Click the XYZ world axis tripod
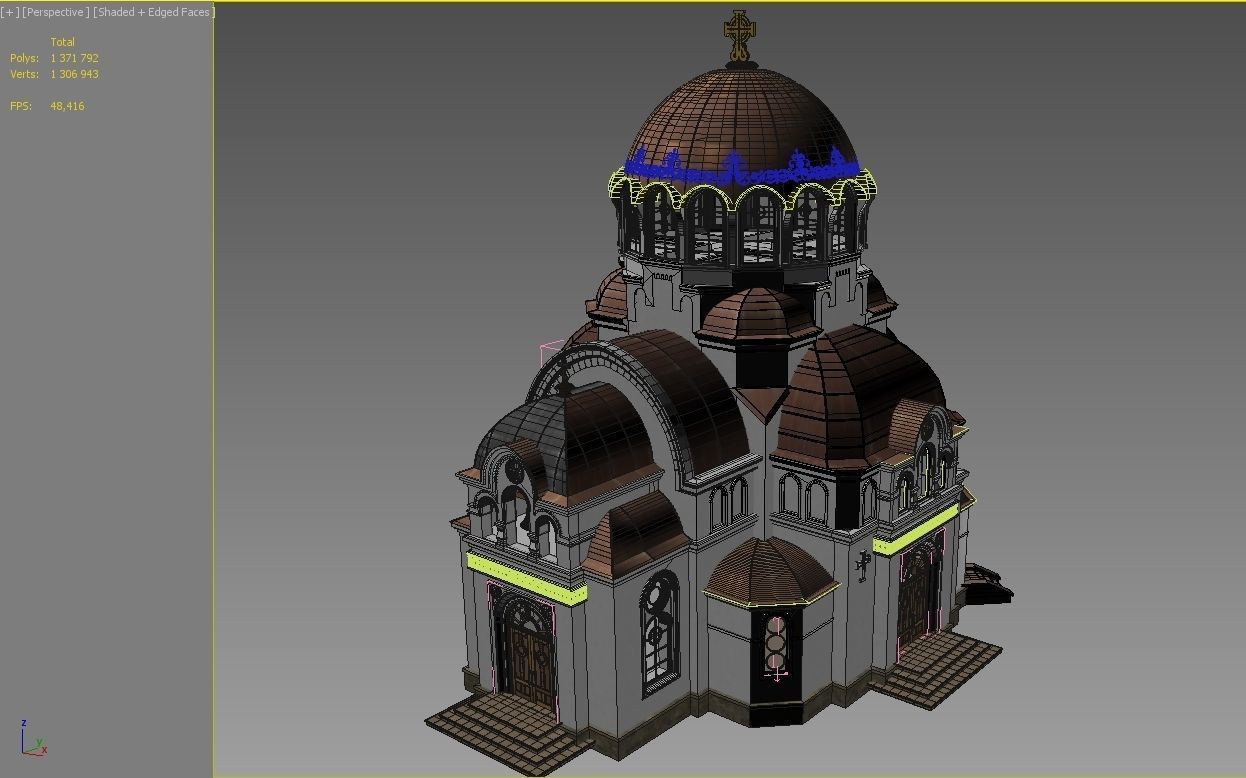The width and height of the screenshot is (1246, 778). pos(33,738)
